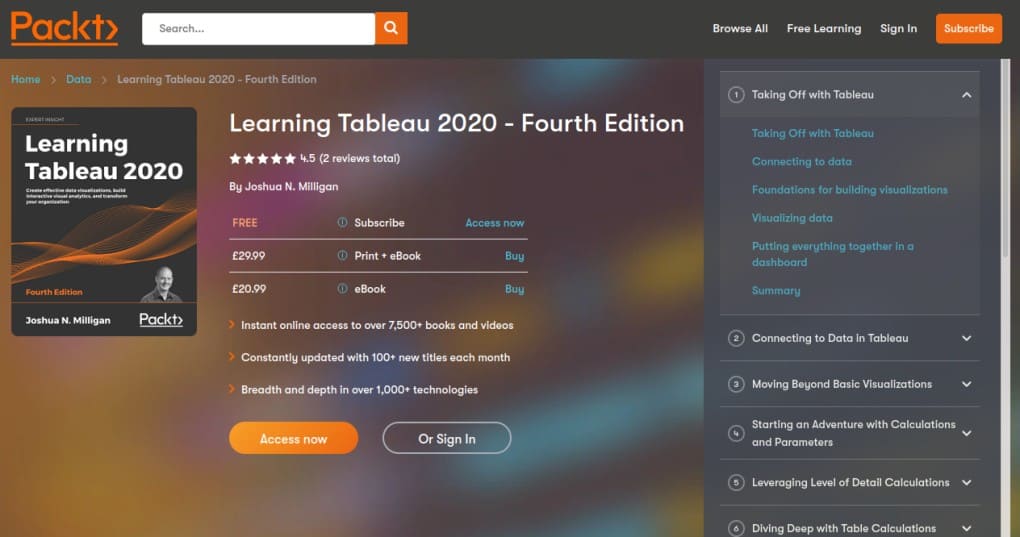Click the orange Access now button
1020x537 pixels.
click(293, 439)
